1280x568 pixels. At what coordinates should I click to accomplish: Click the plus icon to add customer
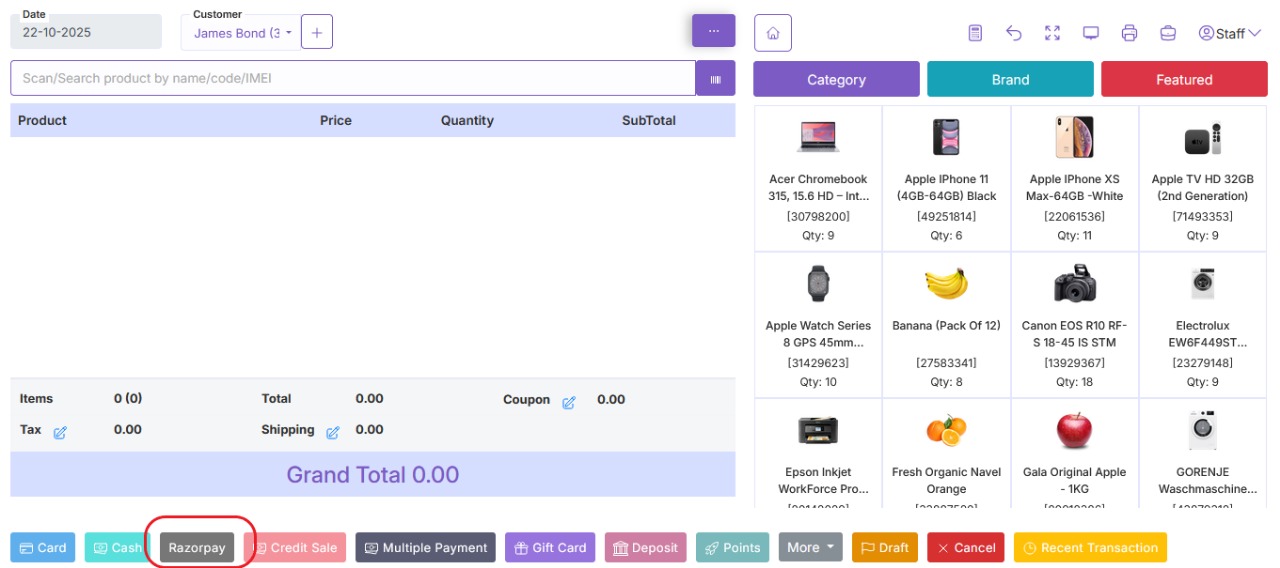(317, 33)
